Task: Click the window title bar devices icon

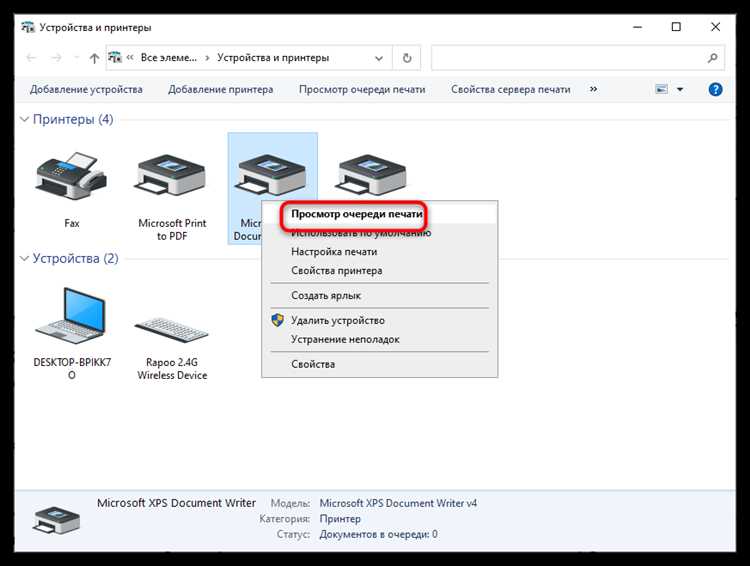Action: tap(28, 27)
